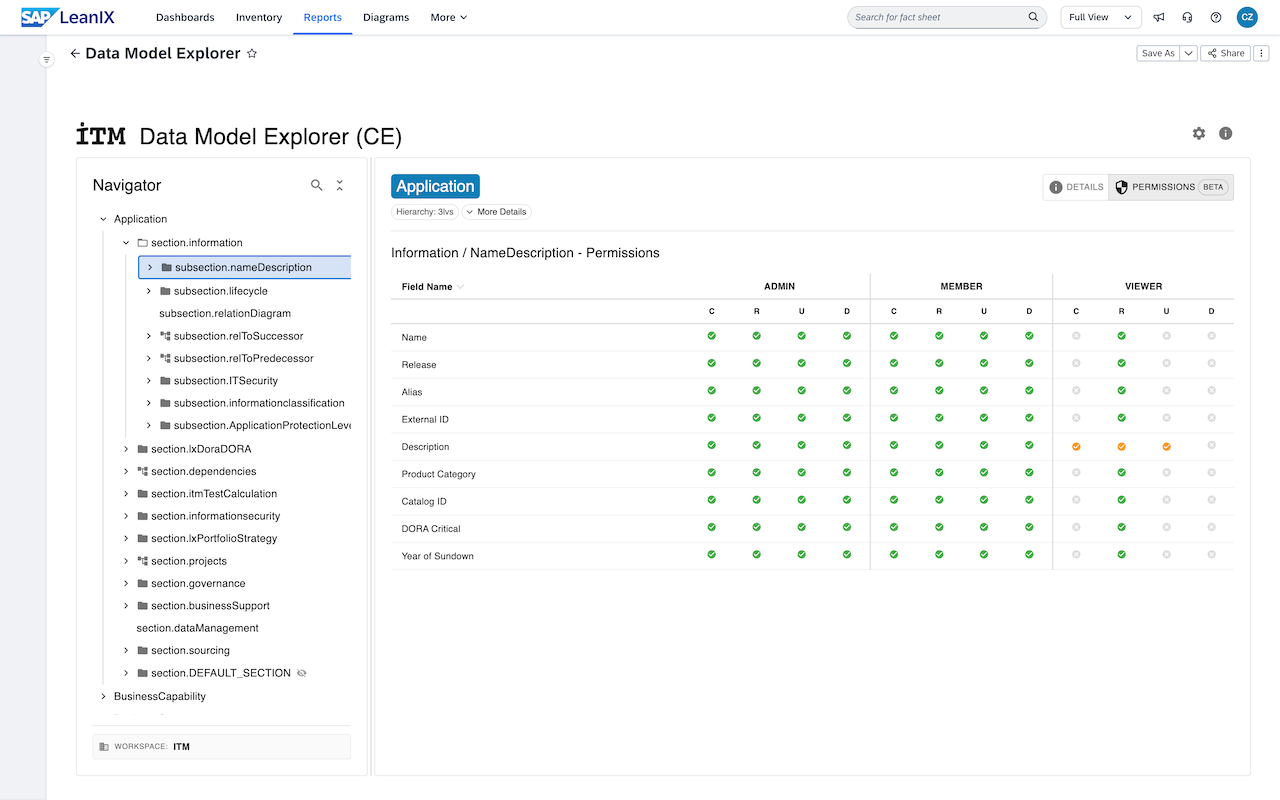Expand More Details under Application

(x=496, y=212)
